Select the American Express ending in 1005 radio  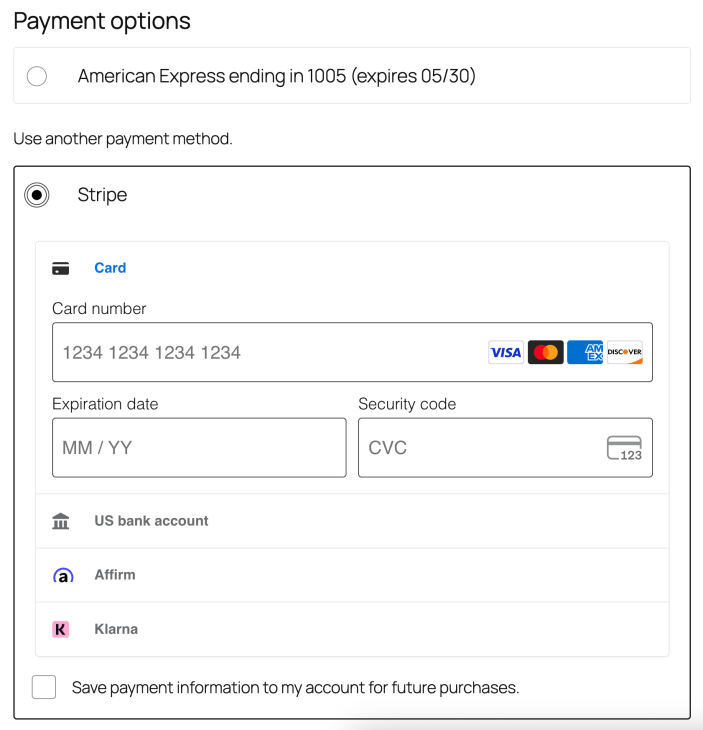point(37,76)
